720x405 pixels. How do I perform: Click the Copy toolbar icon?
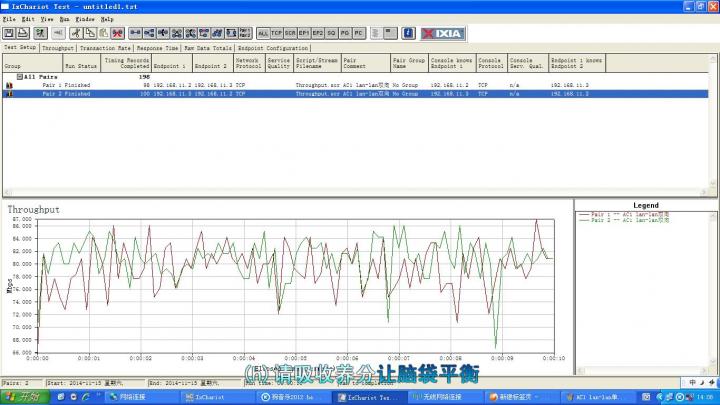coord(90,33)
